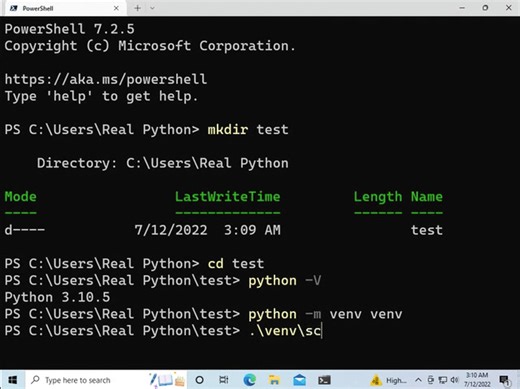
Task: Click the 'Python 3.10.5' output line
Action: click(x=57, y=297)
